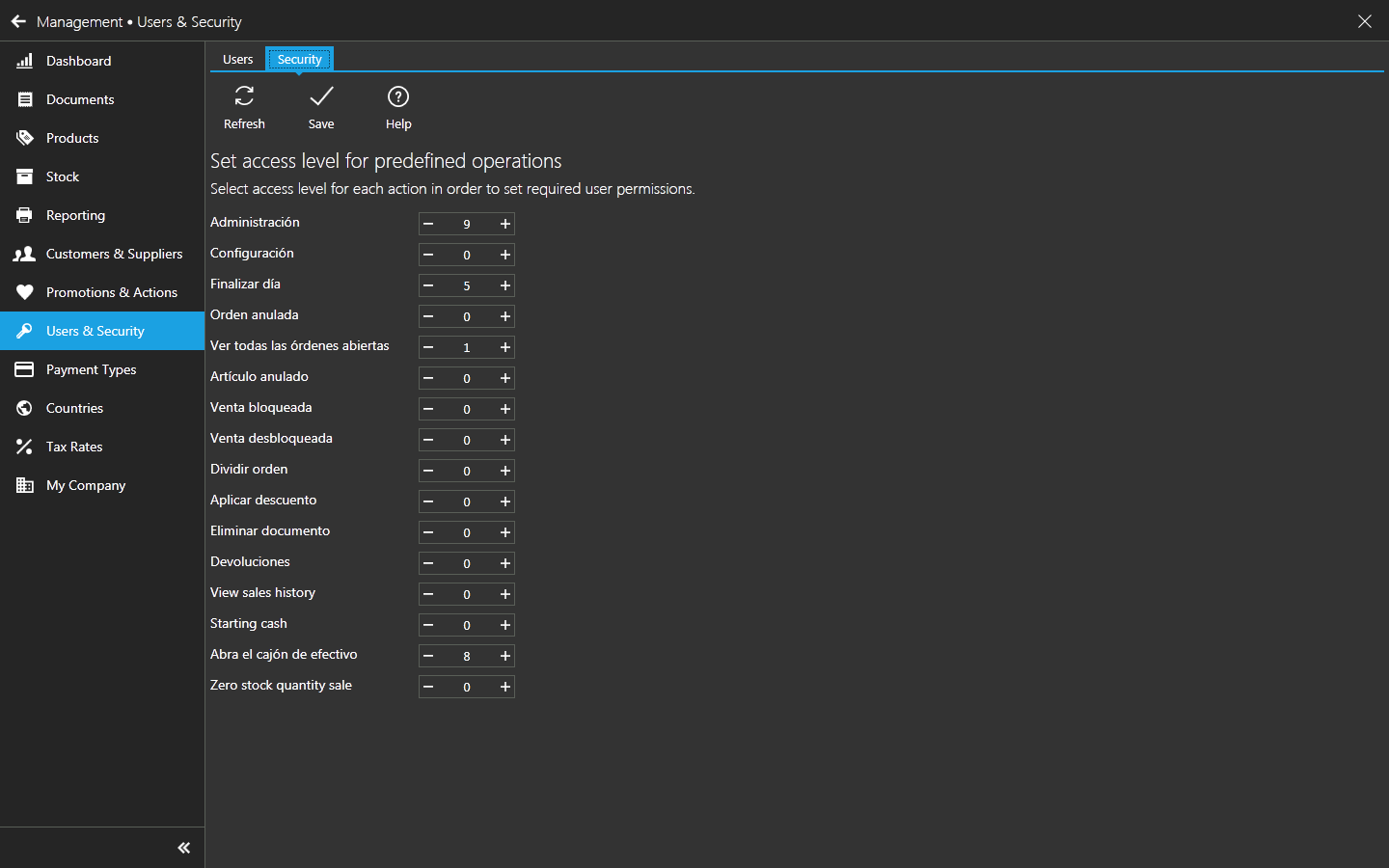Click the Refresh icon in toolbar
1389x868 pixels.
(x=244, y=96)
